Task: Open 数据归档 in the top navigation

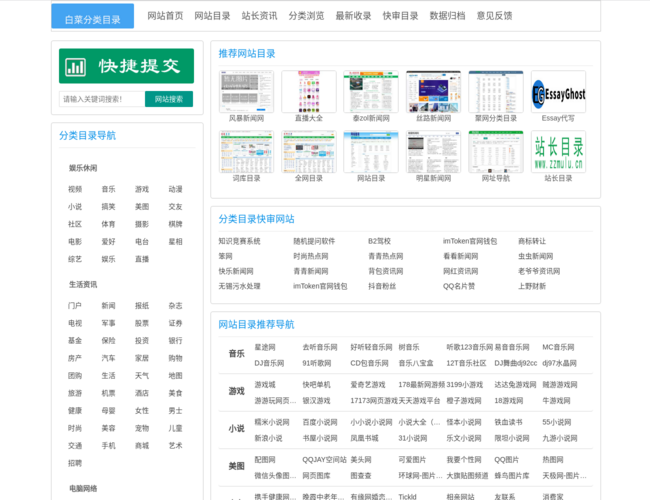Action: (x=447, y=16)
